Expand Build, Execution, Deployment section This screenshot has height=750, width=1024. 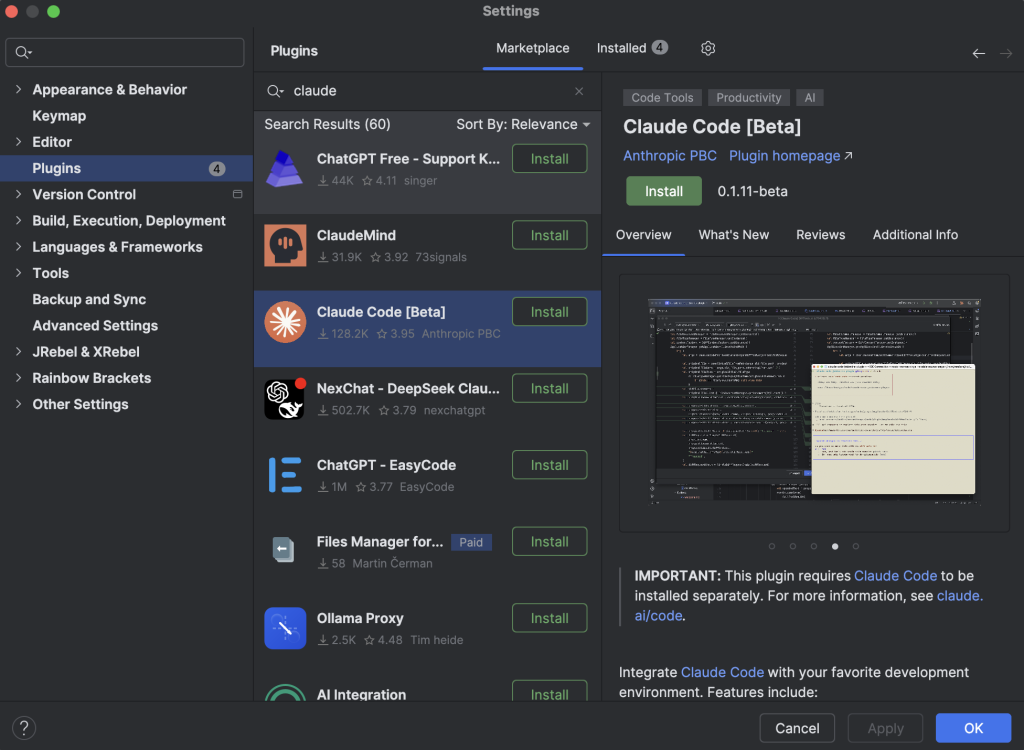(x=18, y=220)
